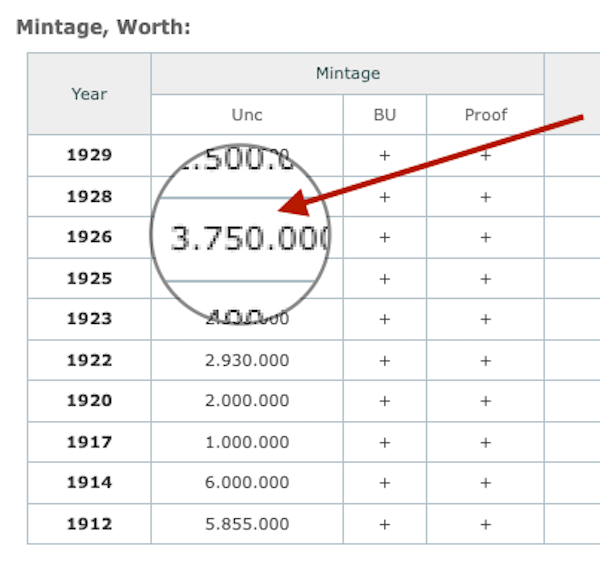The height and width of the screenshot is (564, 600).
Task: Click the Year column header
Action: point(89,94)
